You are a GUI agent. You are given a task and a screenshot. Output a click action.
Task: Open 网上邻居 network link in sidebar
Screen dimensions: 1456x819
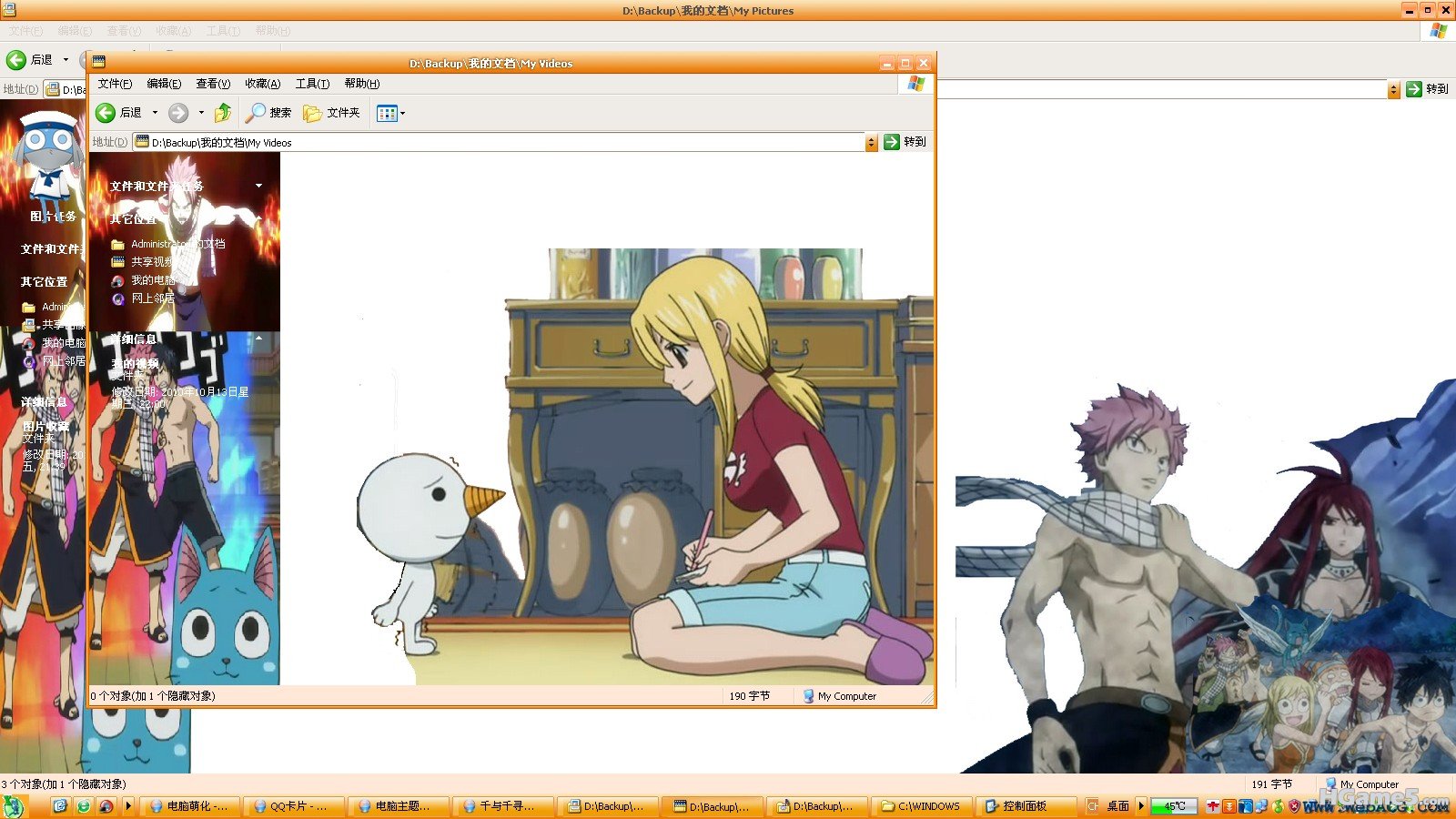point(152,298)
